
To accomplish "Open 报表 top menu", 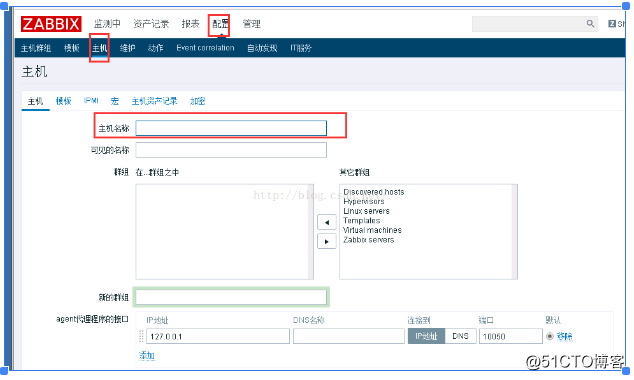I will 190,24.
